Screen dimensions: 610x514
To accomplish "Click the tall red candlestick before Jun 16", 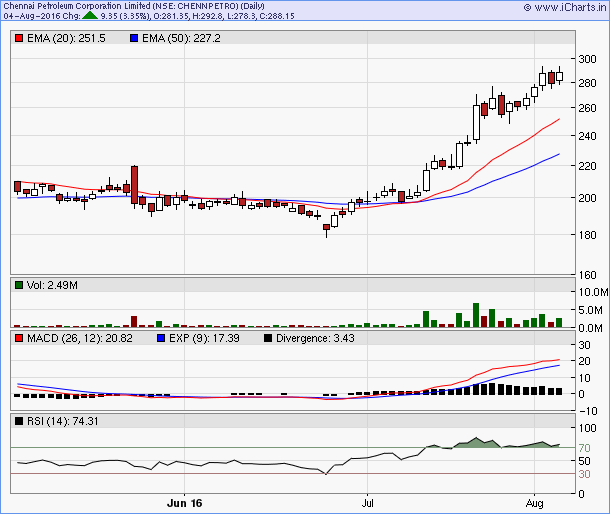I will coord(134,185).
